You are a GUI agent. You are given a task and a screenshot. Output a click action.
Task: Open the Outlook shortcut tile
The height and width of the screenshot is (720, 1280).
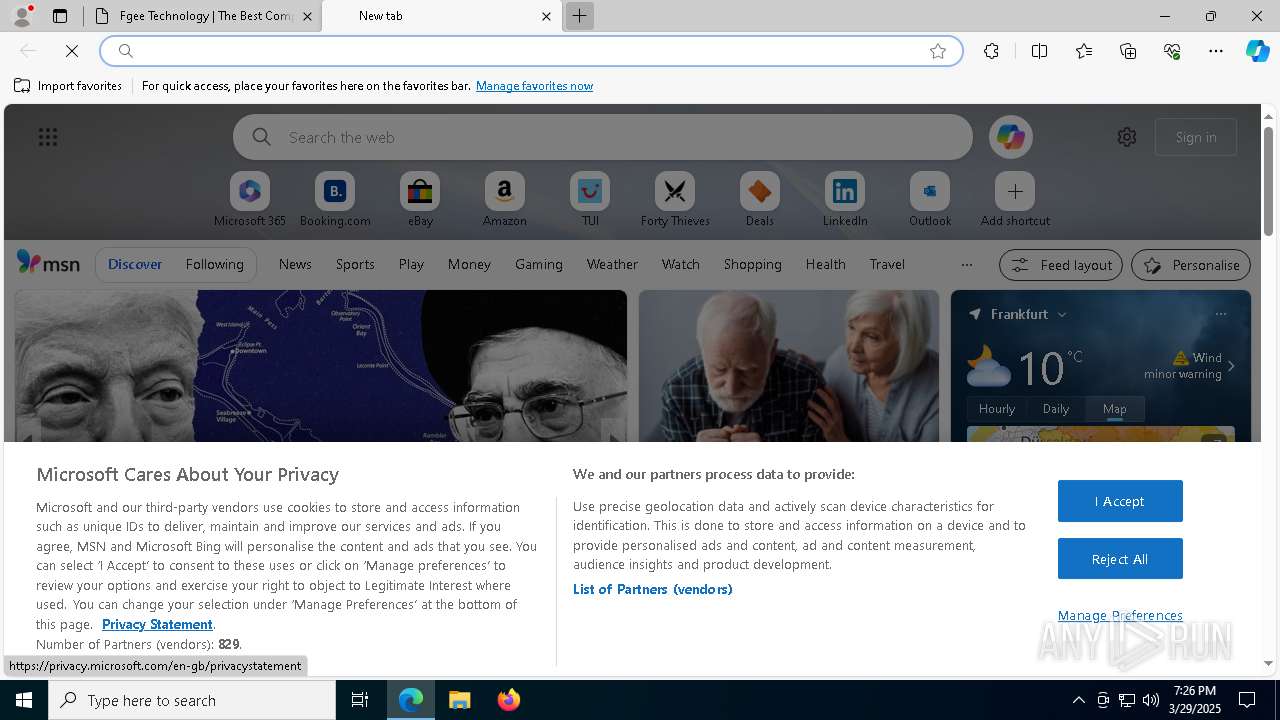coord(930,199)
